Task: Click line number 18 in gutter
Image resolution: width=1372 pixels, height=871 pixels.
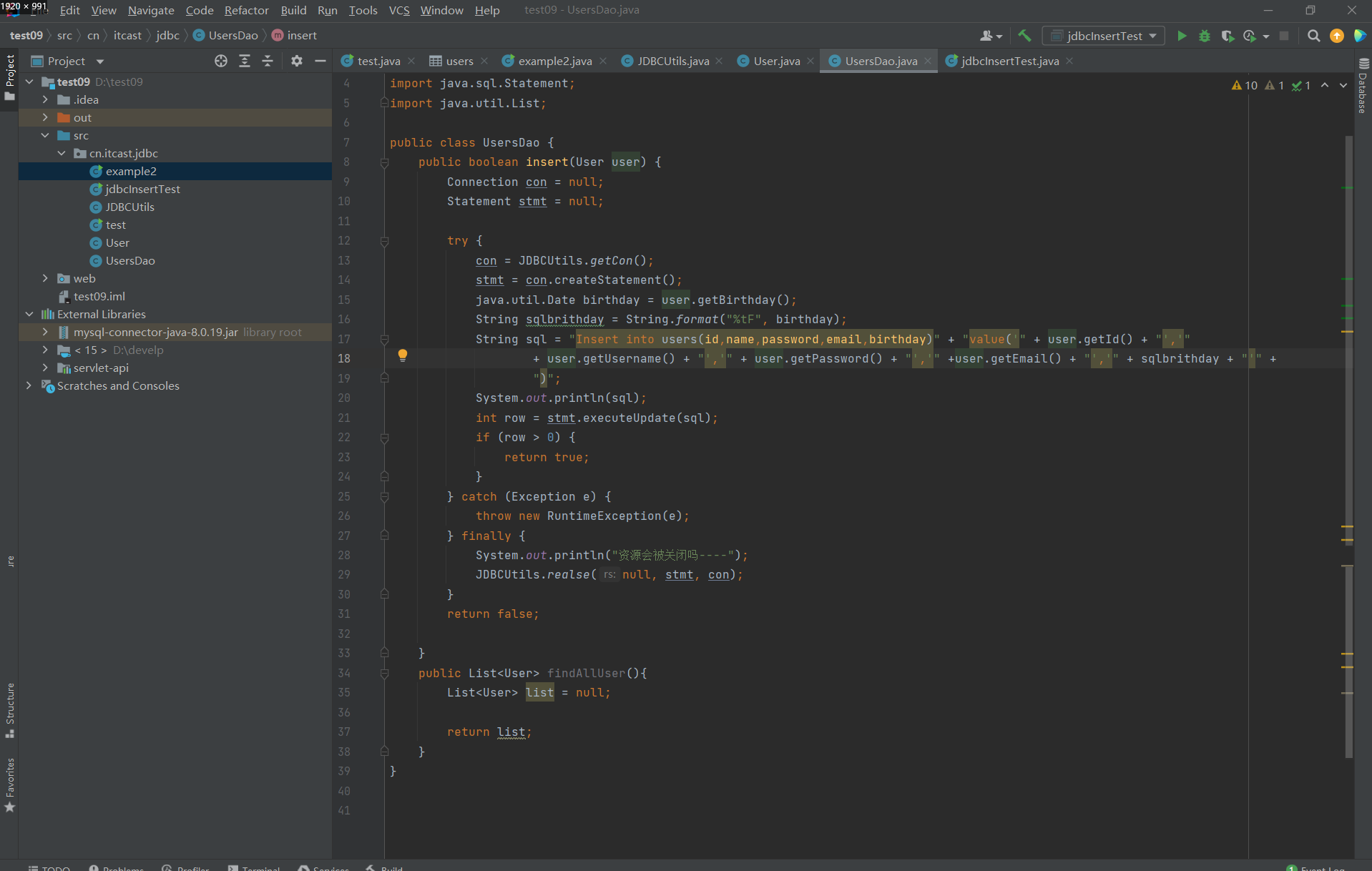Action: tap(344, 358)
